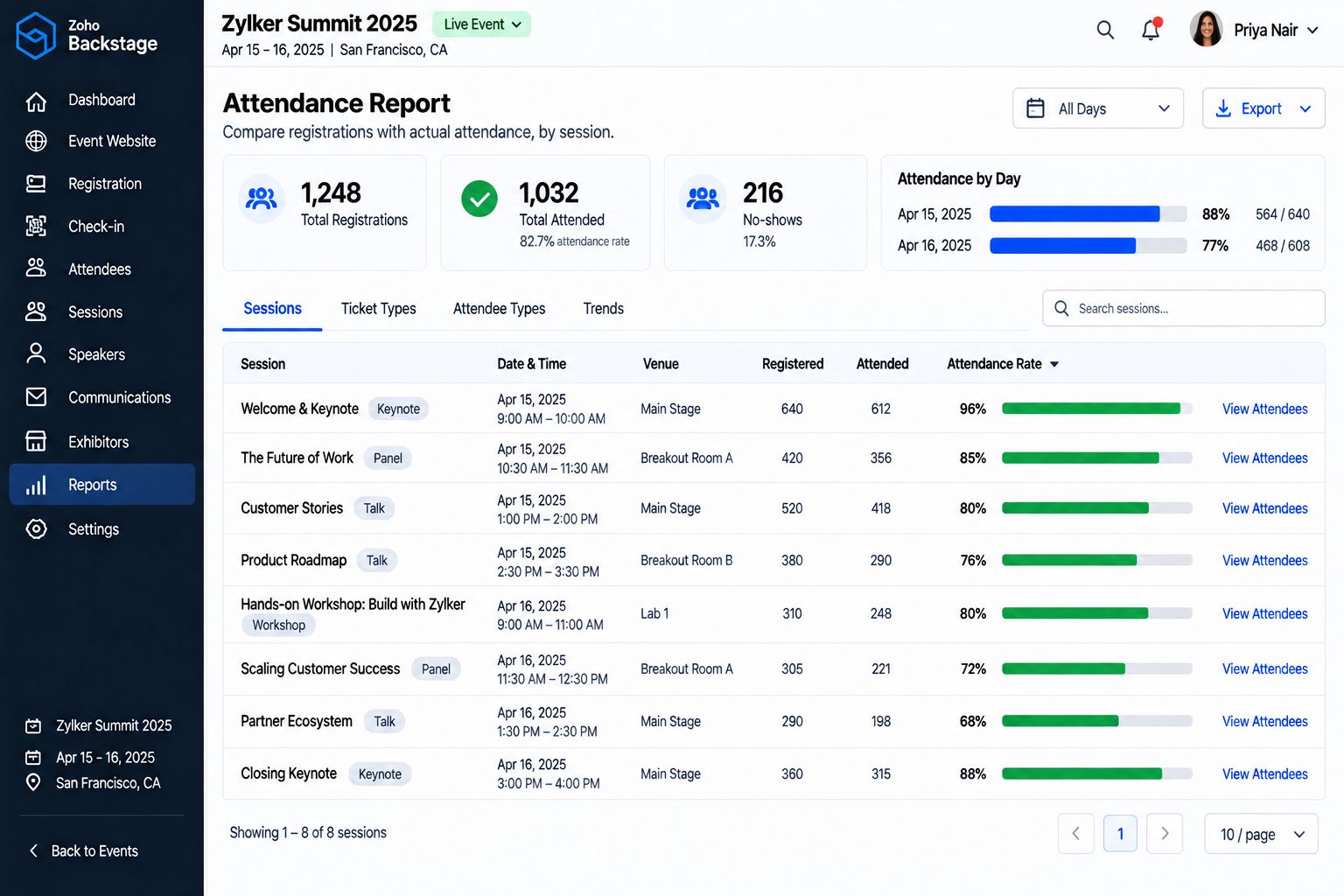
Task: View Attendees for Product Roadmap
Action: click(x=1264, y=560)
